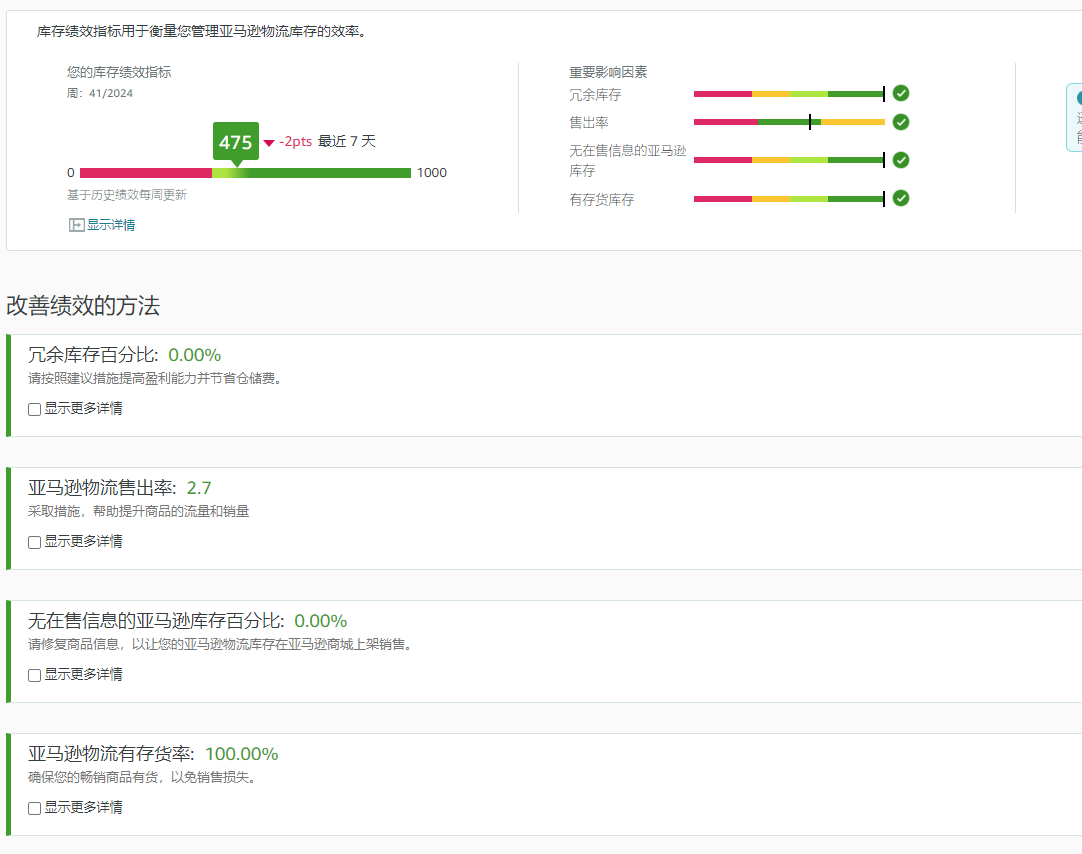Click the 售出率 green checkmark icon
This screenshot has height=854, width=1082.
tap(901, 122)
